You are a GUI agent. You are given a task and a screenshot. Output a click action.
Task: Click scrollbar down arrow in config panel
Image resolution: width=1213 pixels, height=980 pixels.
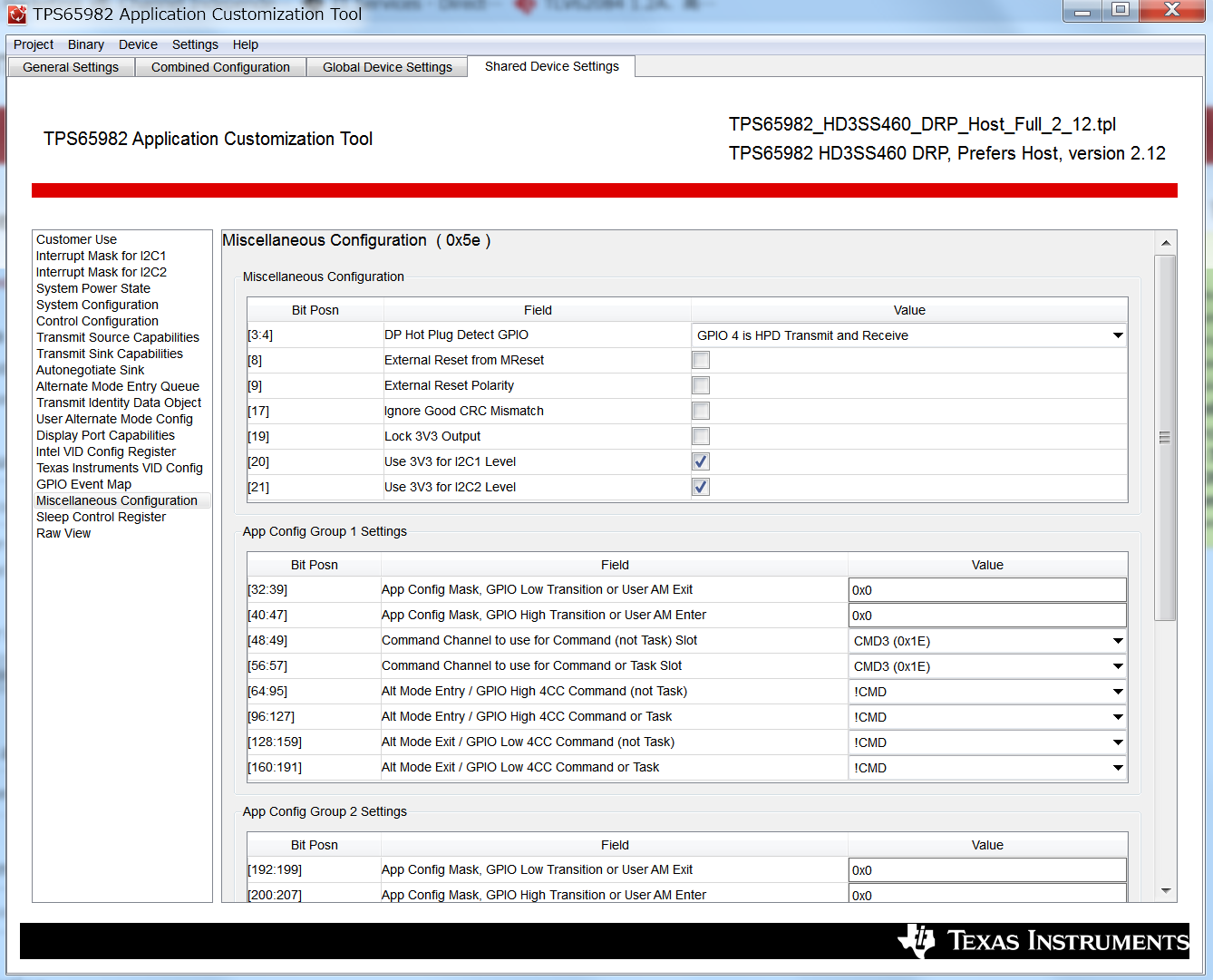click(x=1166, y=891)
